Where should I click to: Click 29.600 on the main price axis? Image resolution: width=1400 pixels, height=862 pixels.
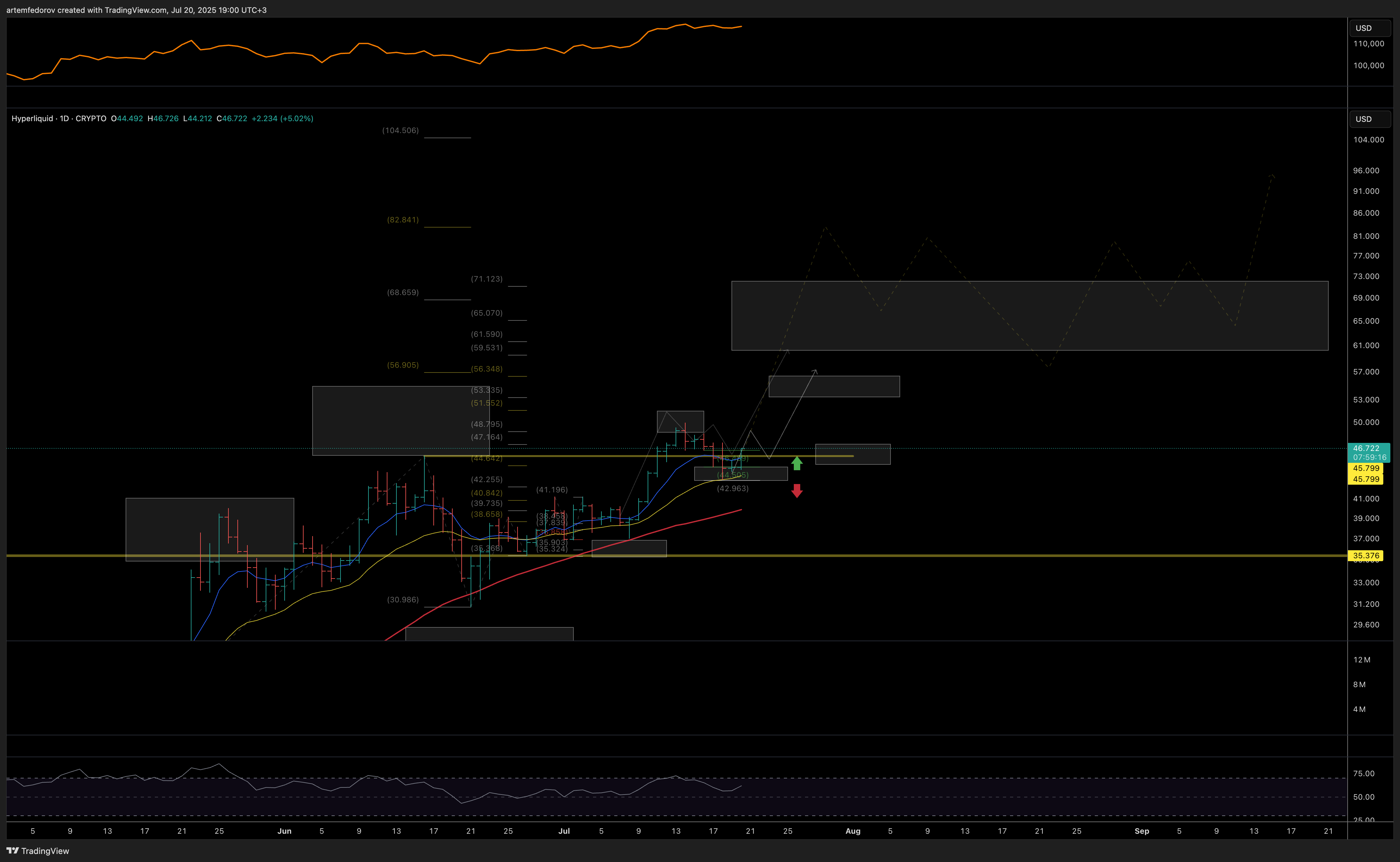(x=1366, y=625)
